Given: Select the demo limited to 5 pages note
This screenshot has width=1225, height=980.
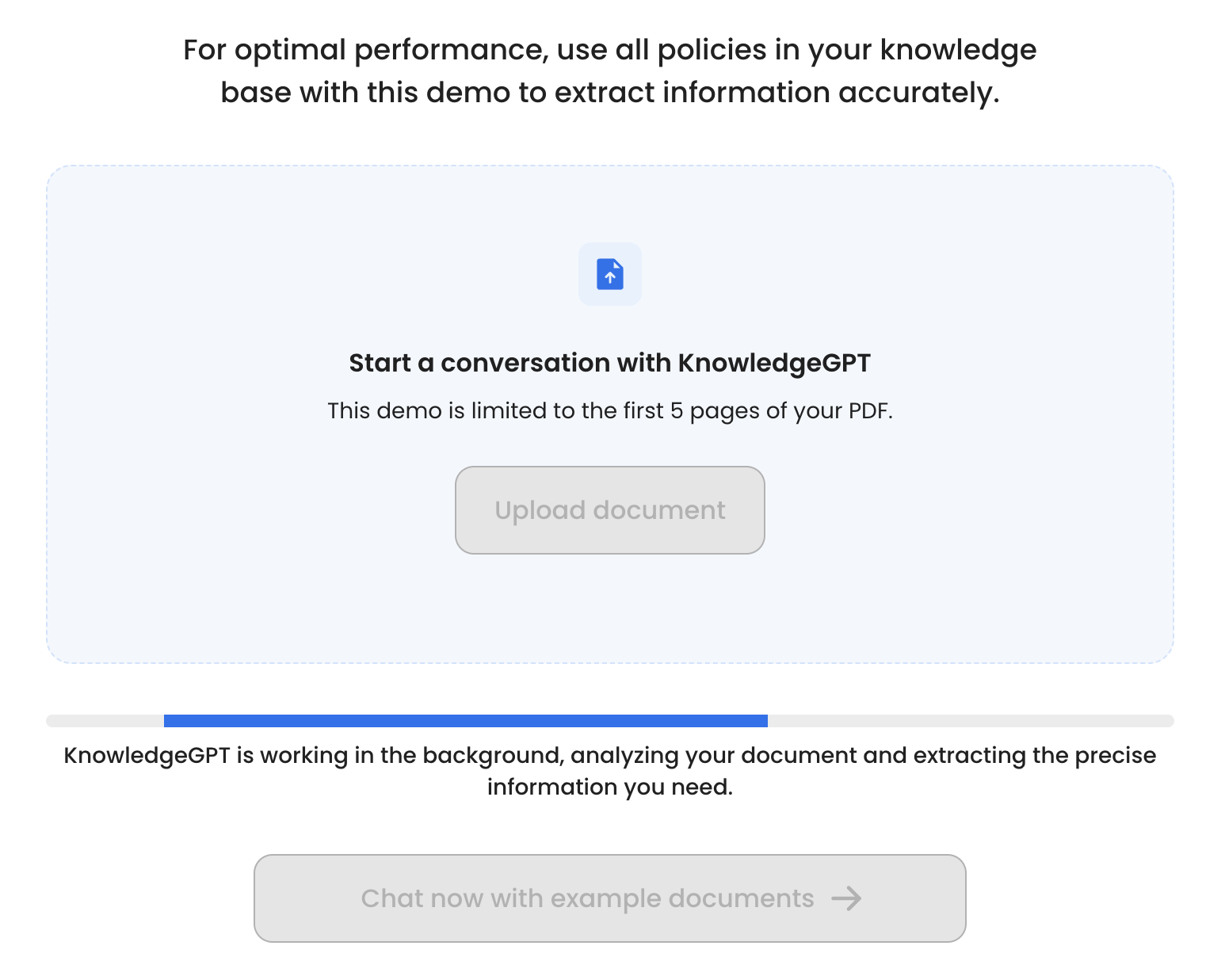Looking at the screenshot, I should (609, 410).
